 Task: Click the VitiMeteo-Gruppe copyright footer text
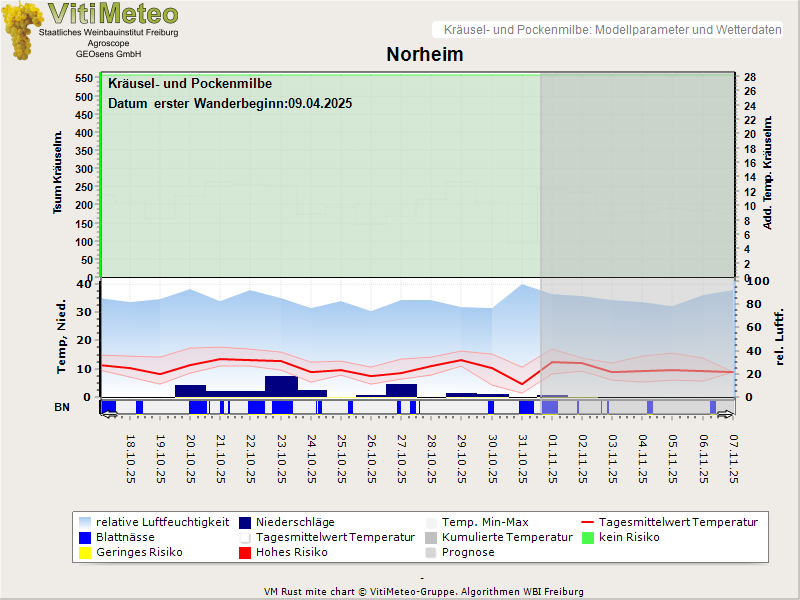(x=424, y=591)
